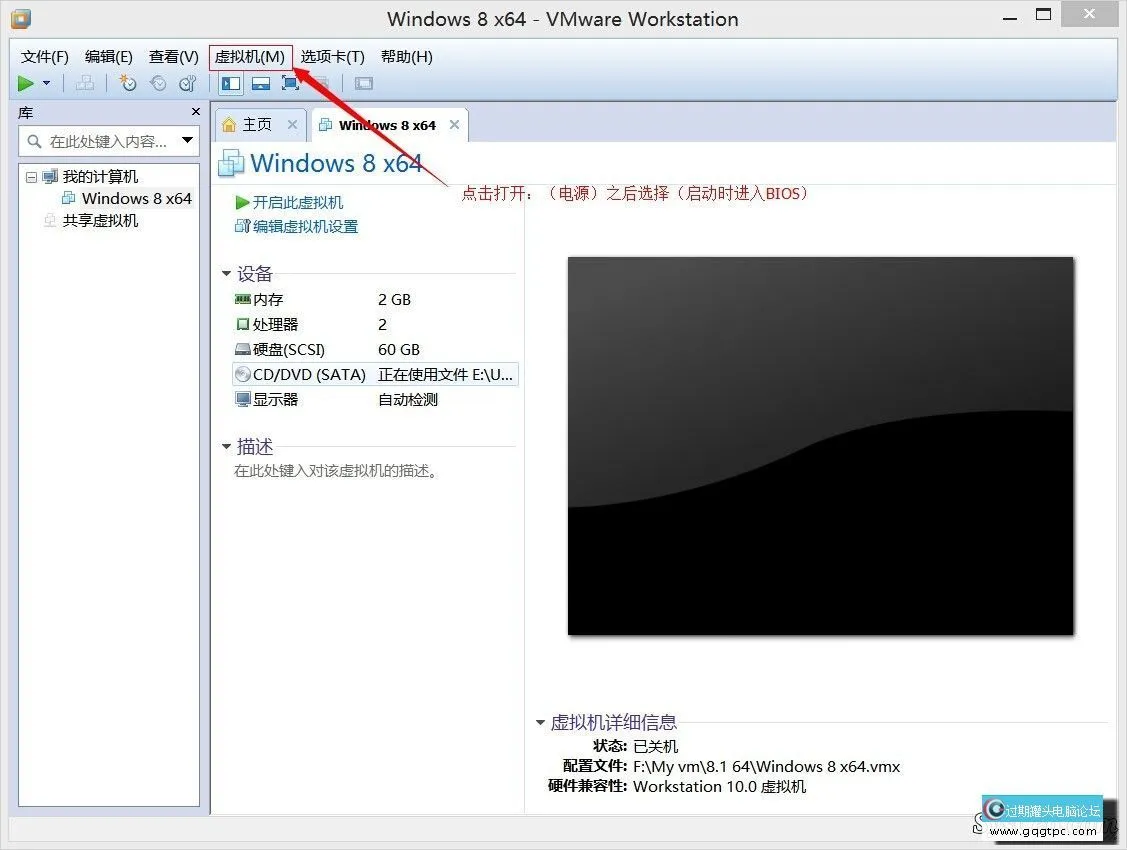The height and width of the screenshot is (850, 1127).
Task: Click the revert to snapshot icon
Action: point(158,84)
